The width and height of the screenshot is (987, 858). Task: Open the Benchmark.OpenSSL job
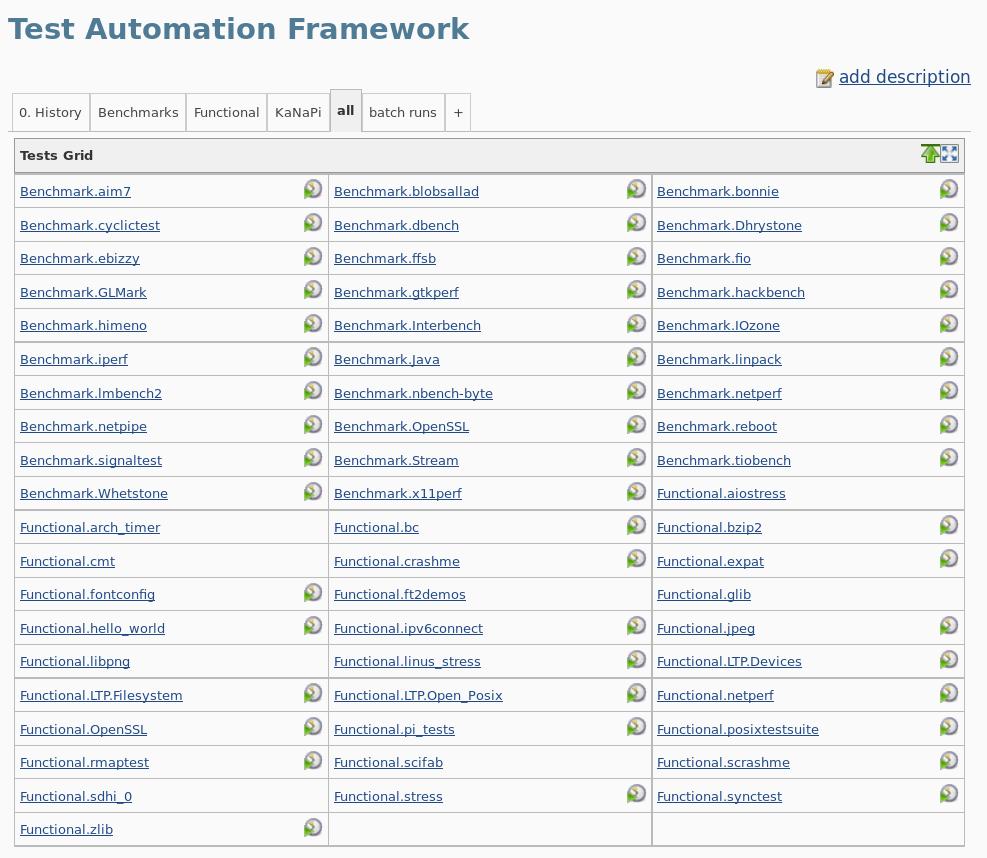pos(402,427)
